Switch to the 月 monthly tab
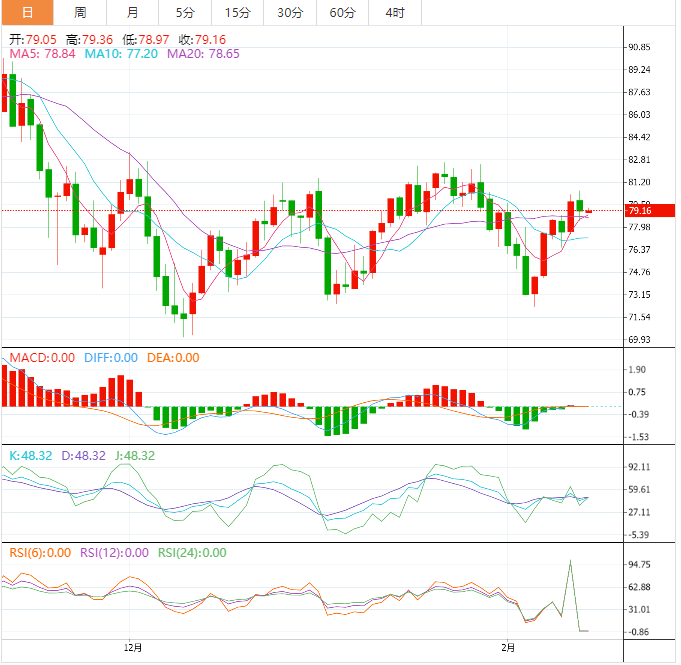 [x=133, y=13]
